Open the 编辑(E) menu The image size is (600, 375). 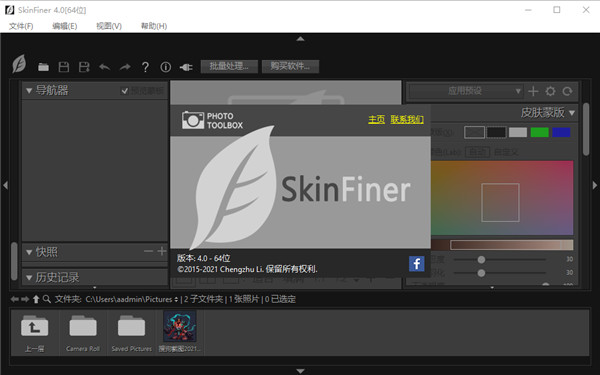tap(65, 26)
